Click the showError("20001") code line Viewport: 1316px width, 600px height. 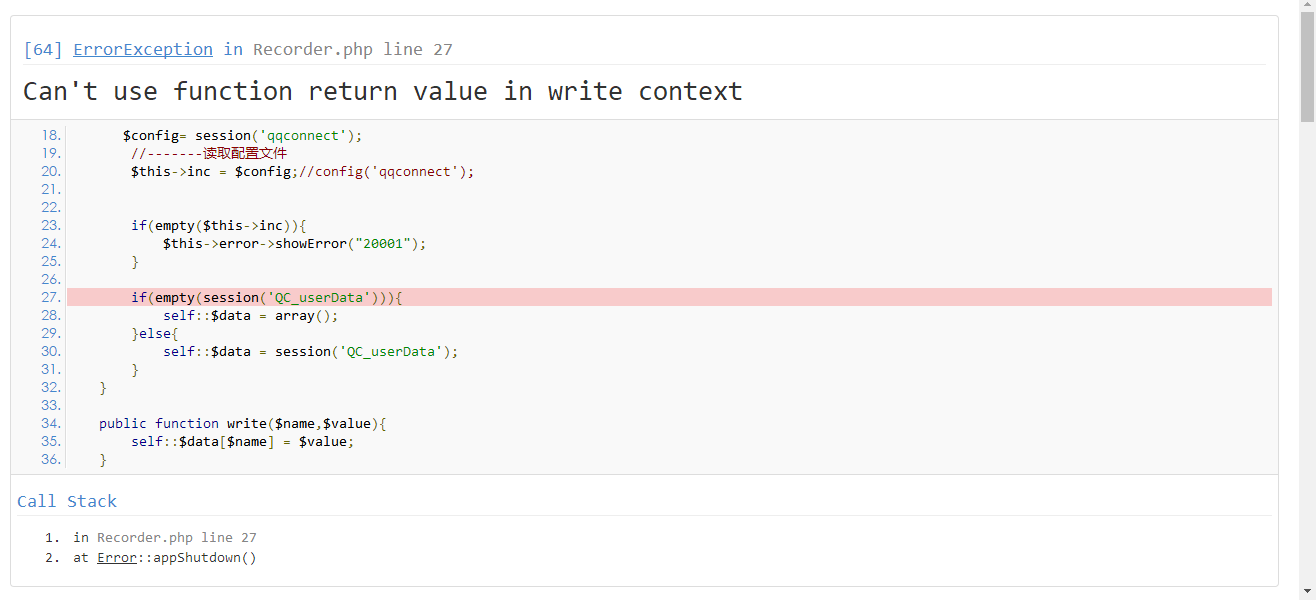(x=294, y=243)
